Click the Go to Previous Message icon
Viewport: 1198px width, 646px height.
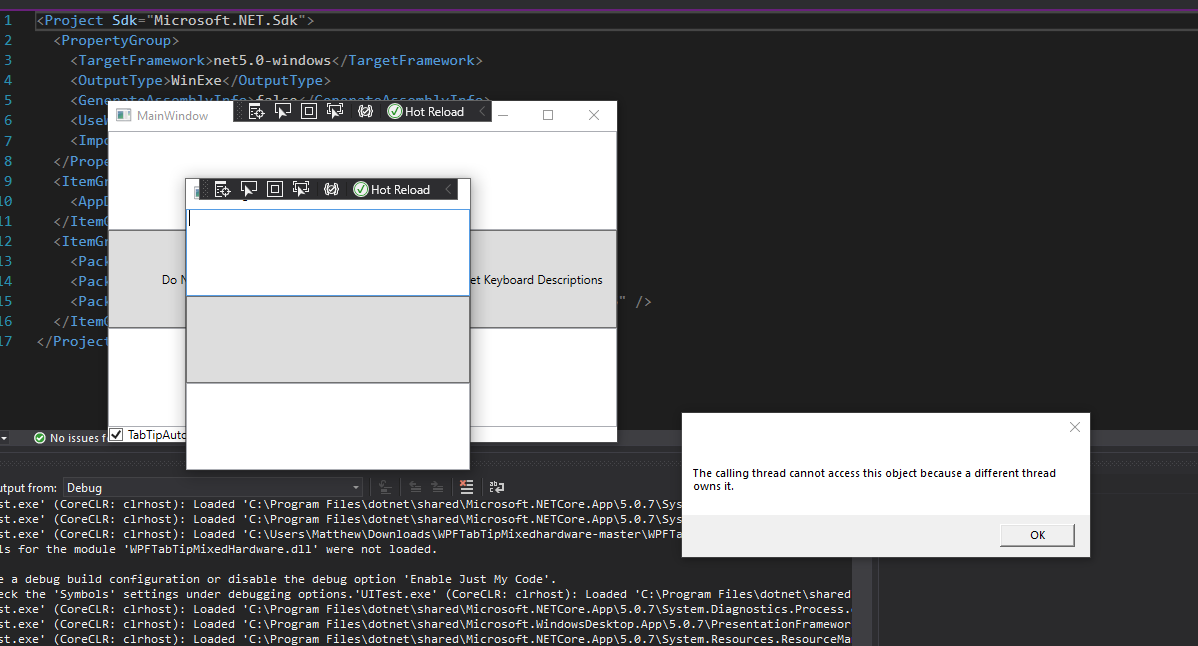click(x=415, y=487)
